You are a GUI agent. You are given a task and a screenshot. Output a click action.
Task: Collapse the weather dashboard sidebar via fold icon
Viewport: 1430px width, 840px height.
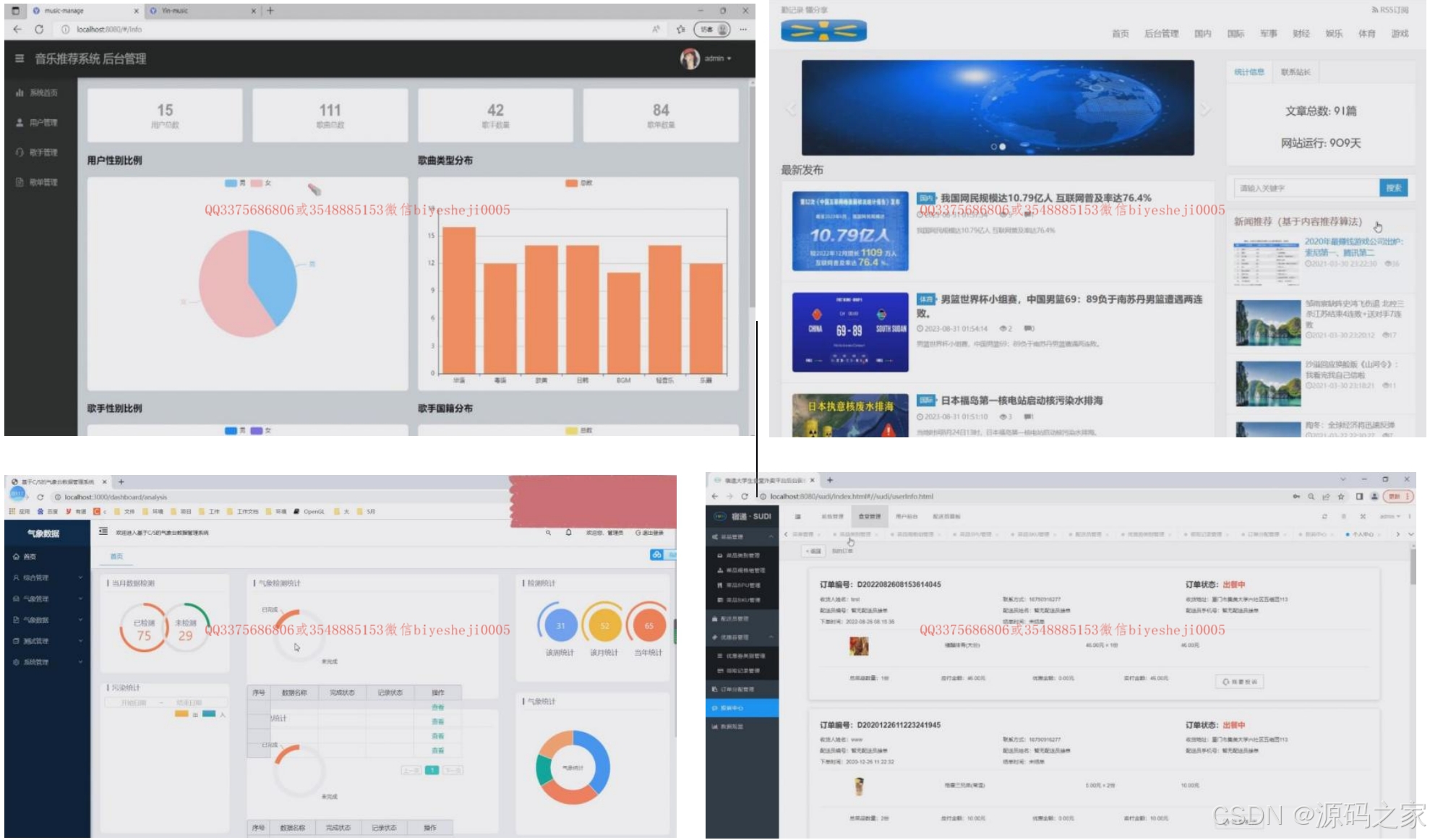103,531
